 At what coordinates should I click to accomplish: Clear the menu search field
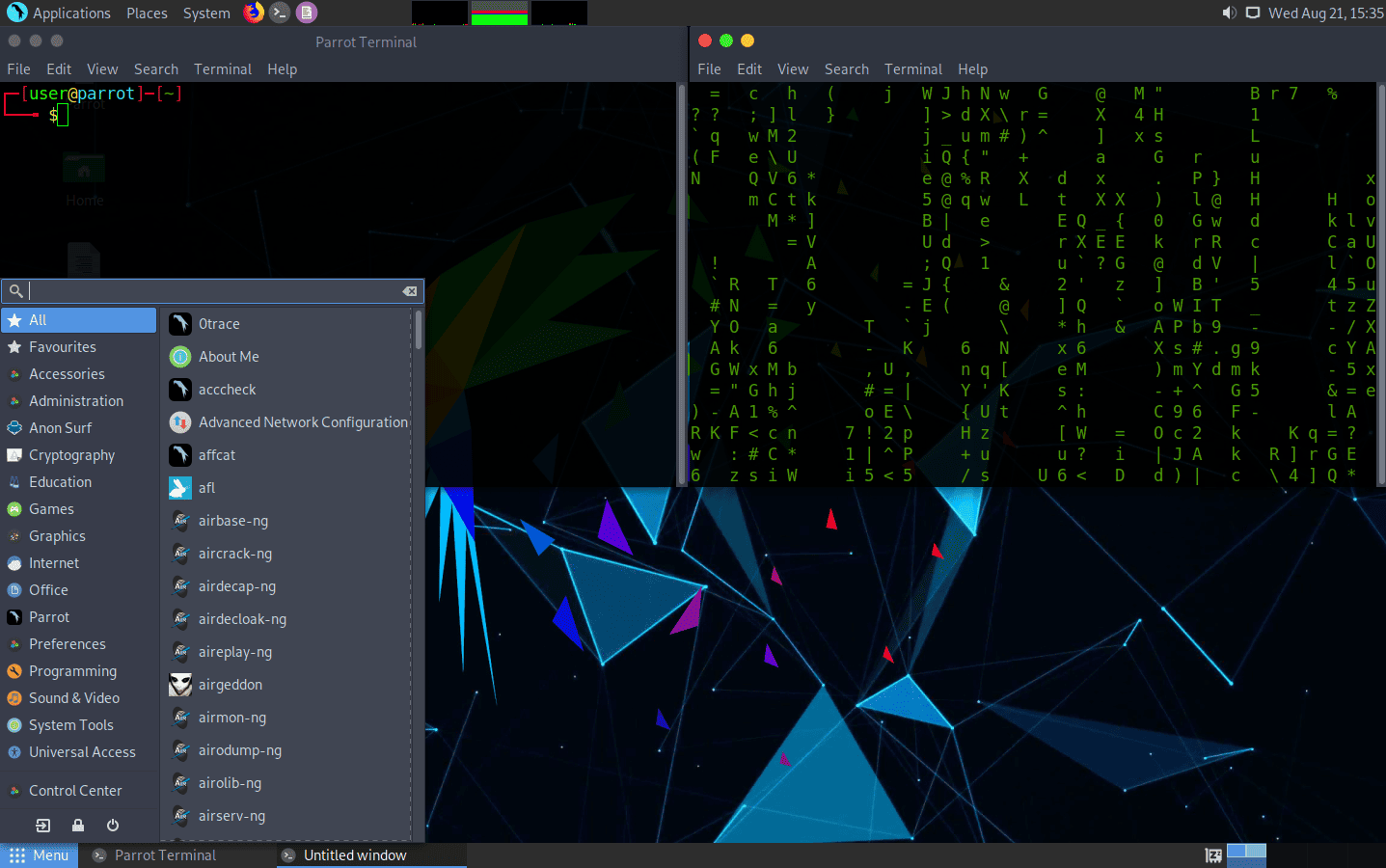click(410, 291)
